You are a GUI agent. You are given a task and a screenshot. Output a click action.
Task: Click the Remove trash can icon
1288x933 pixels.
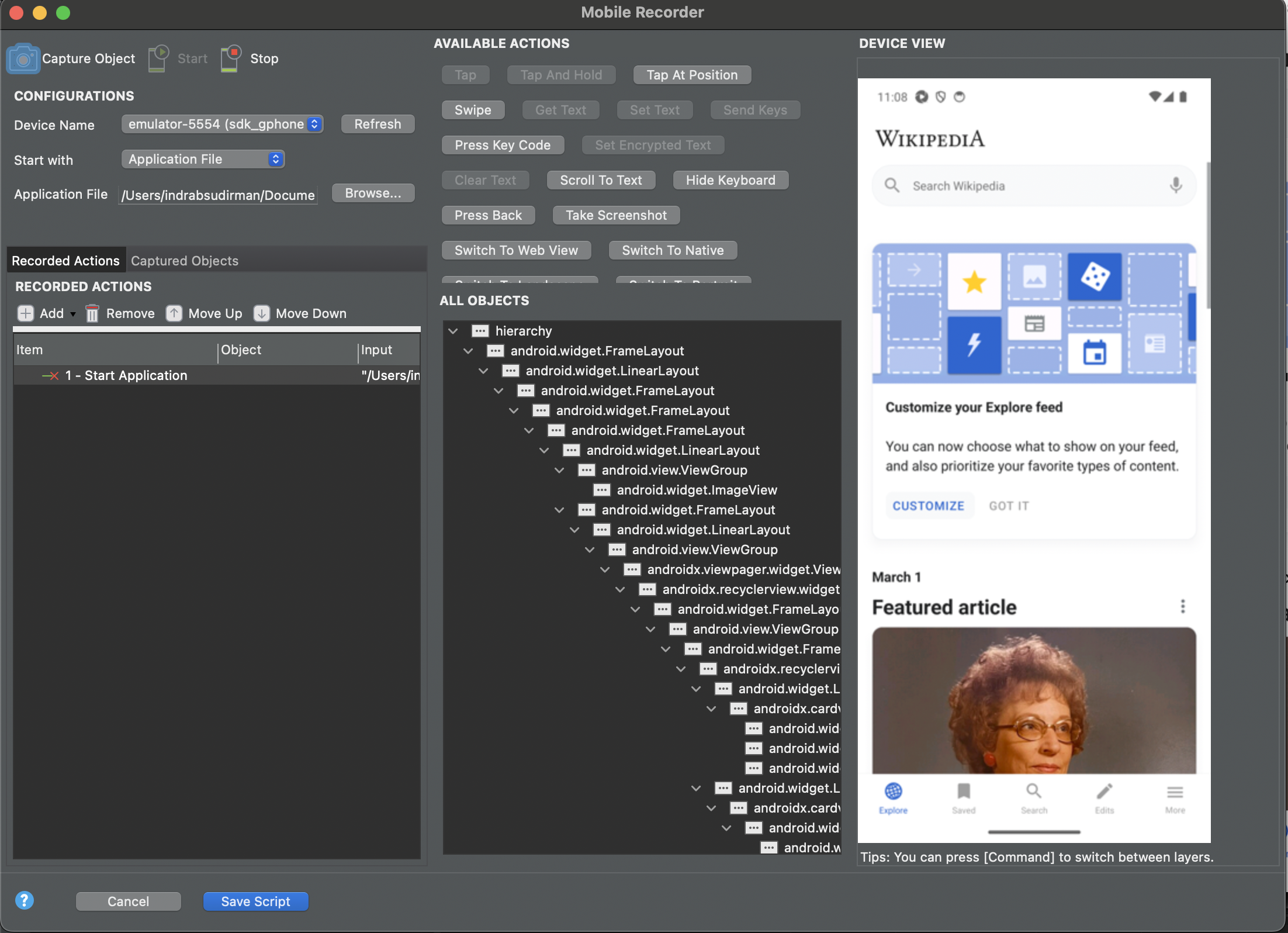pos(92,314)
